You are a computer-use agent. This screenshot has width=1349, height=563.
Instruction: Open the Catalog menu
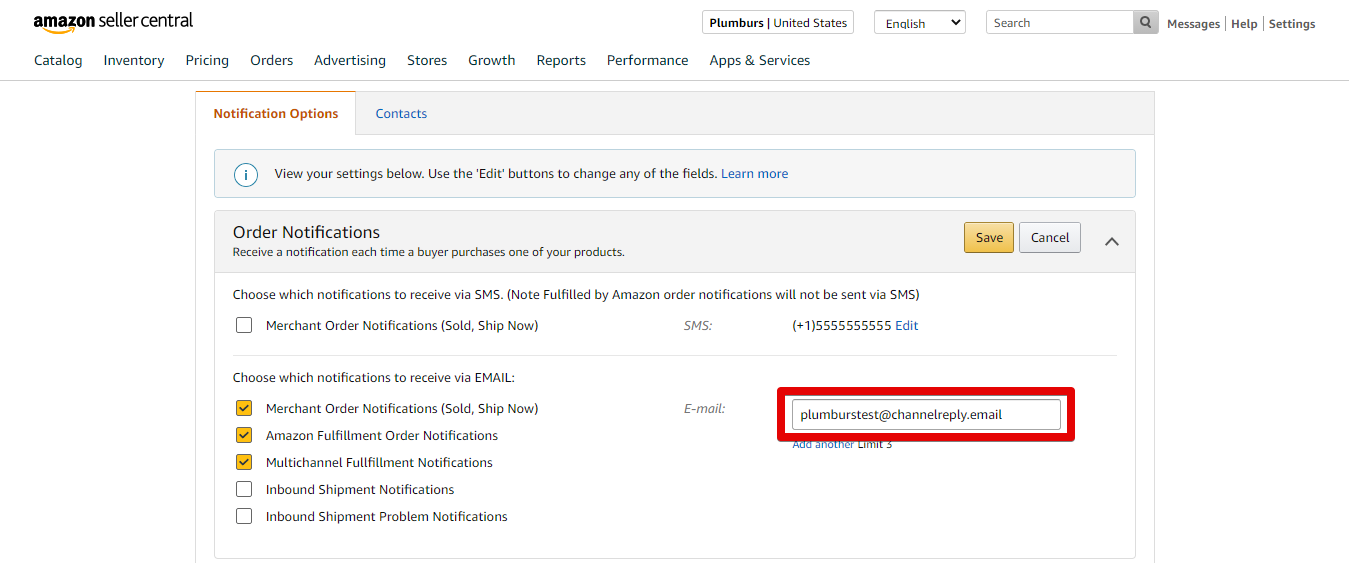[58, 60]
